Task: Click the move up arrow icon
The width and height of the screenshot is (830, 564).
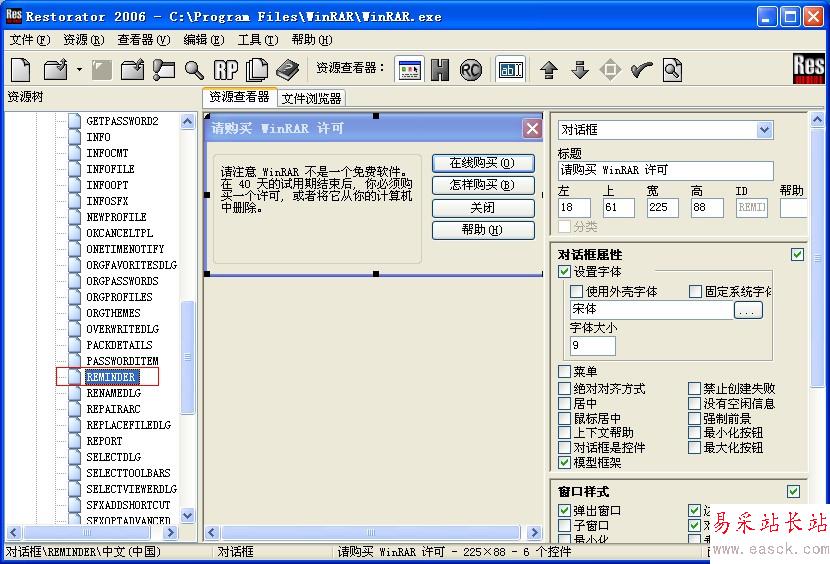Action: tap(549, 69)
